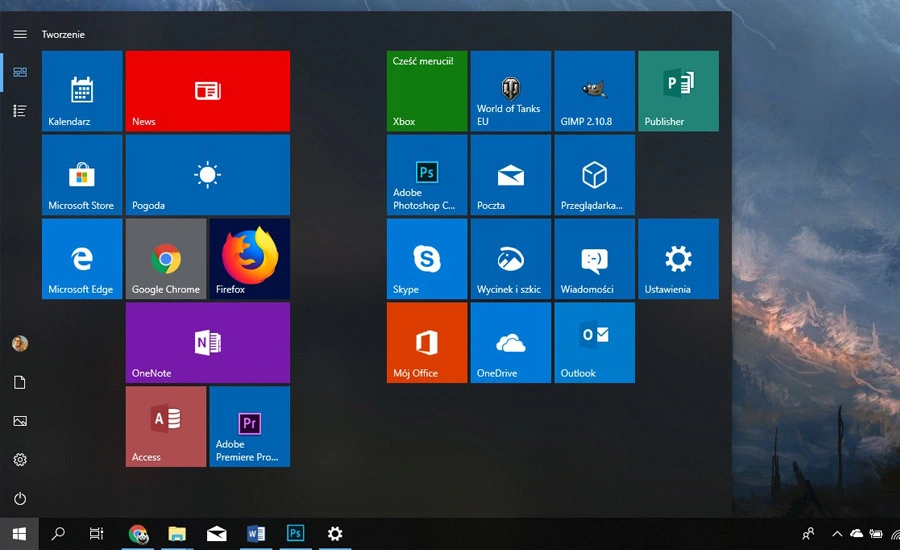Open taskbar Search magnifier

coord(58,534)
